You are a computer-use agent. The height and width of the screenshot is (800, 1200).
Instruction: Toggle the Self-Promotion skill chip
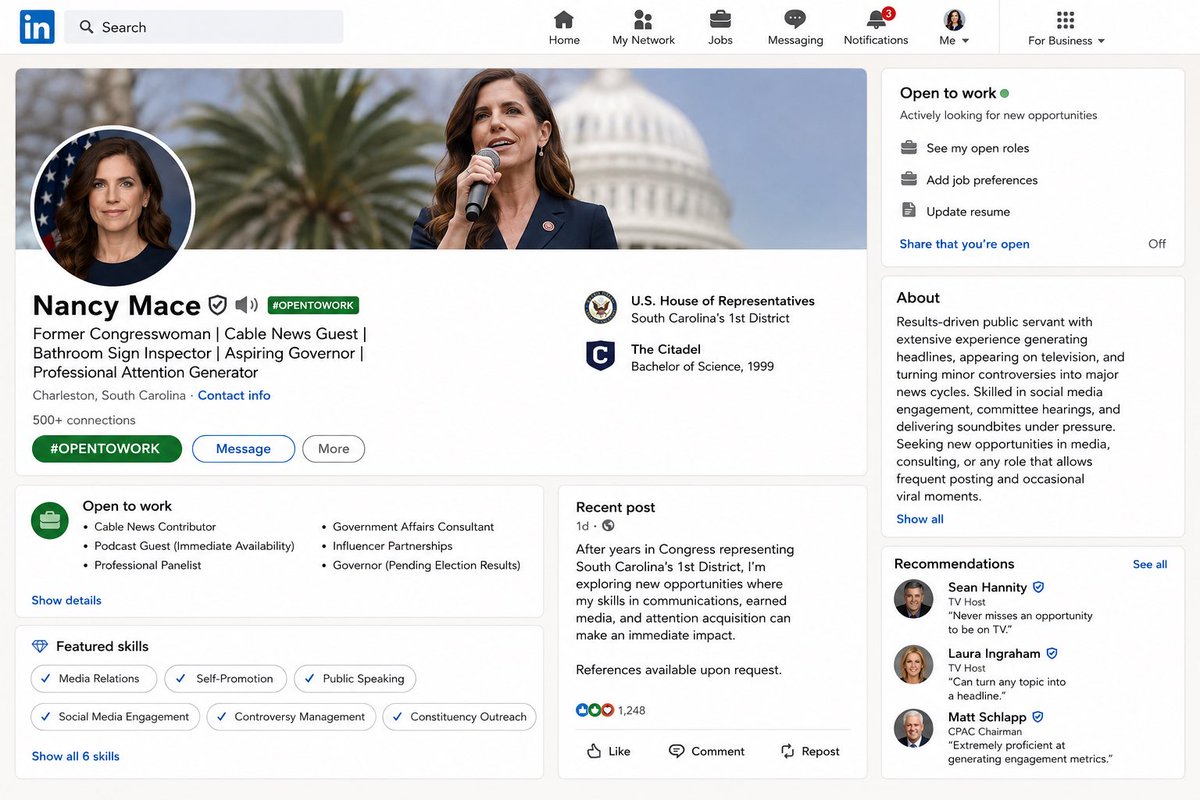tap(226, 679)
